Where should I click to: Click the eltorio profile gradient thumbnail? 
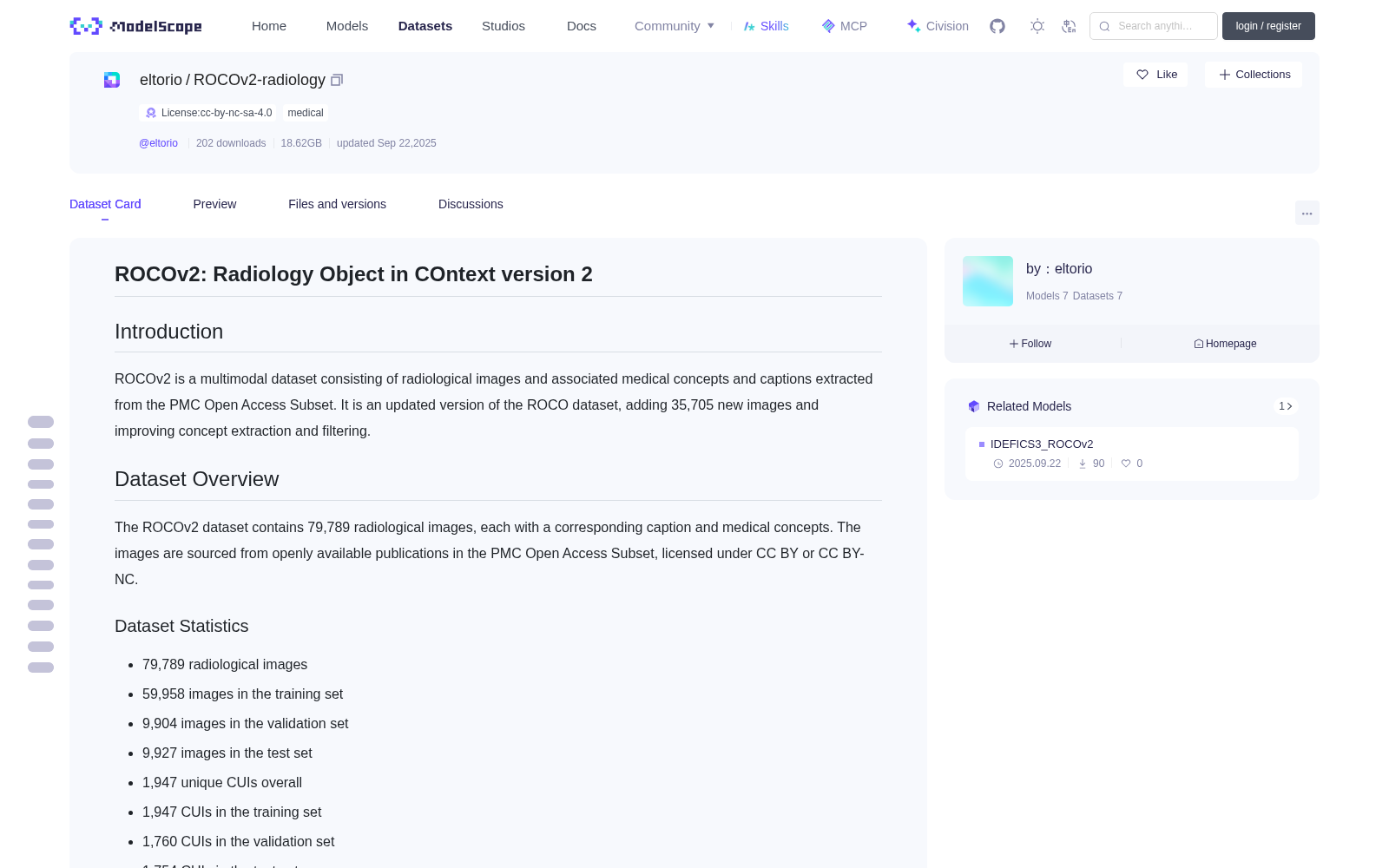point(988,281)
